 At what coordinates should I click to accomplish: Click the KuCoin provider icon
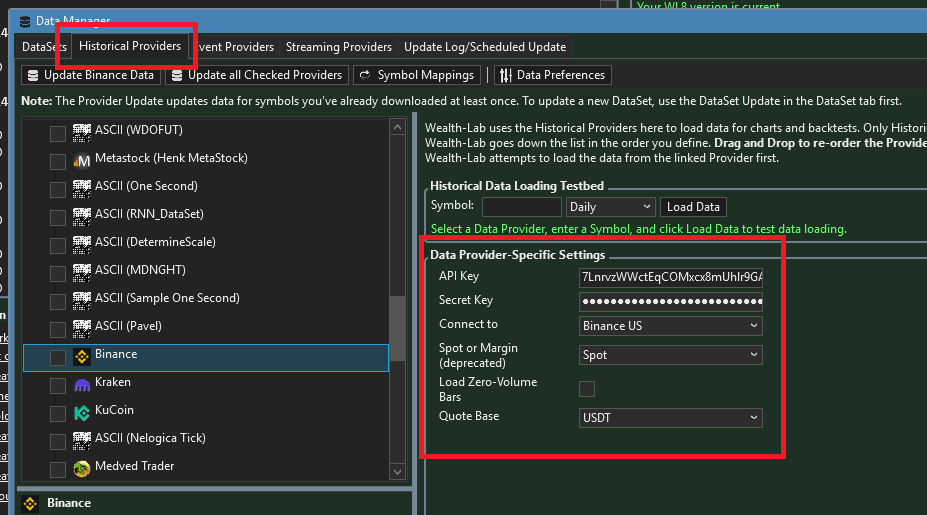82,413
